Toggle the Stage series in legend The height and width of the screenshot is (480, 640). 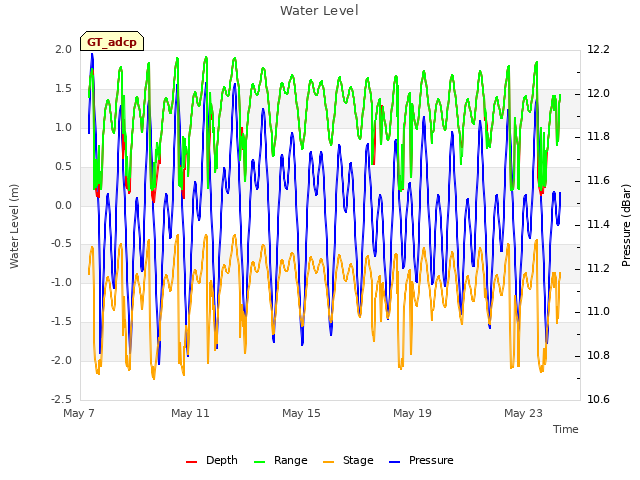tap(348, 460)
